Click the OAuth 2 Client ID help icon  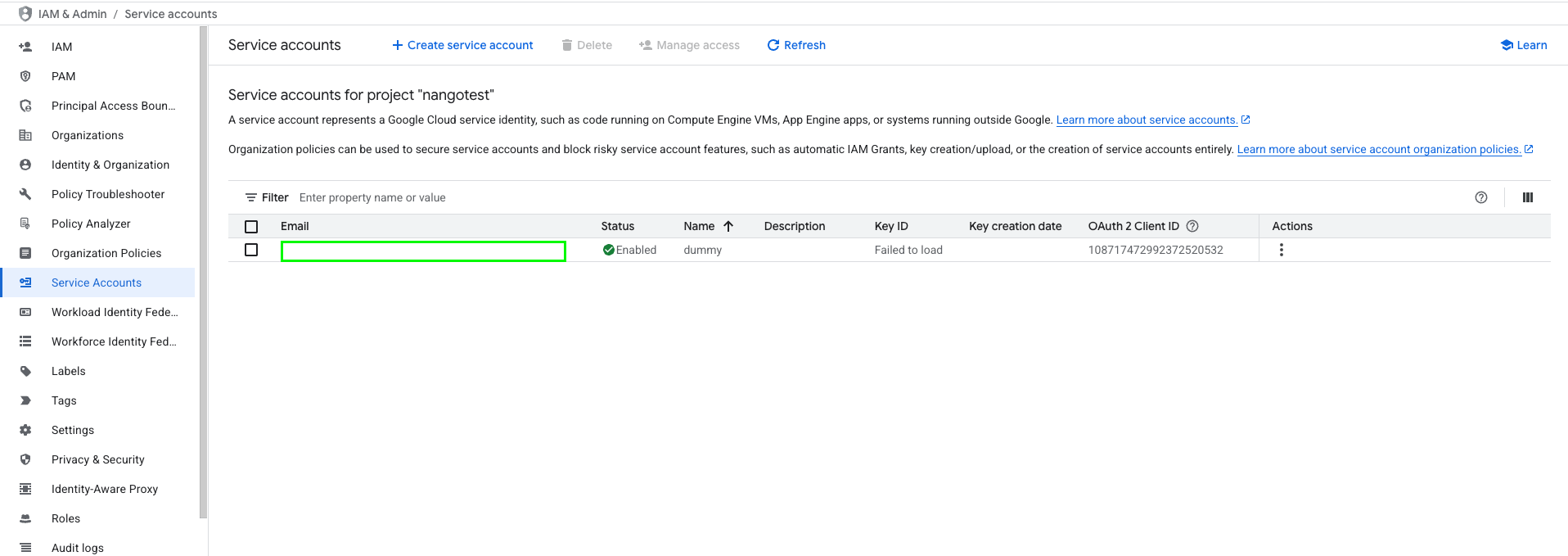point(1192,226)
